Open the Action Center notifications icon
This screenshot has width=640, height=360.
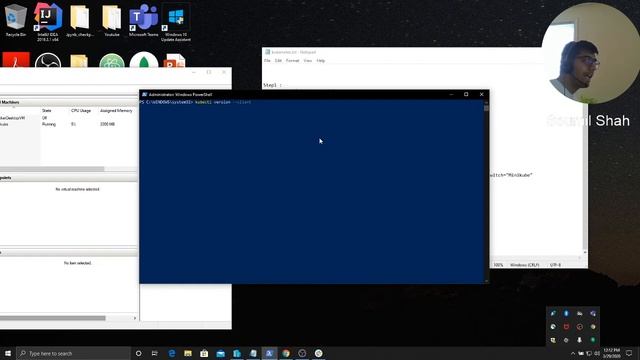(x=629, y=353)
